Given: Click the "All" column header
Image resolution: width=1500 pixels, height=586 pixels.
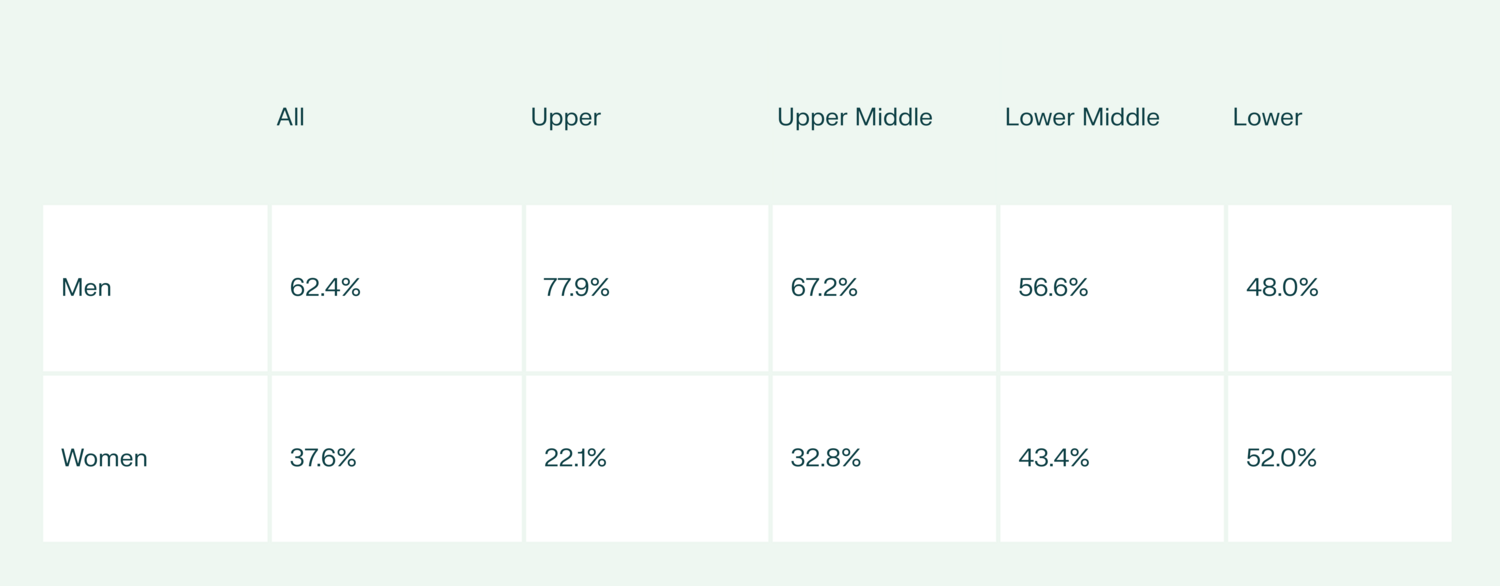Looking at the screenshot, I should (290, 117).
